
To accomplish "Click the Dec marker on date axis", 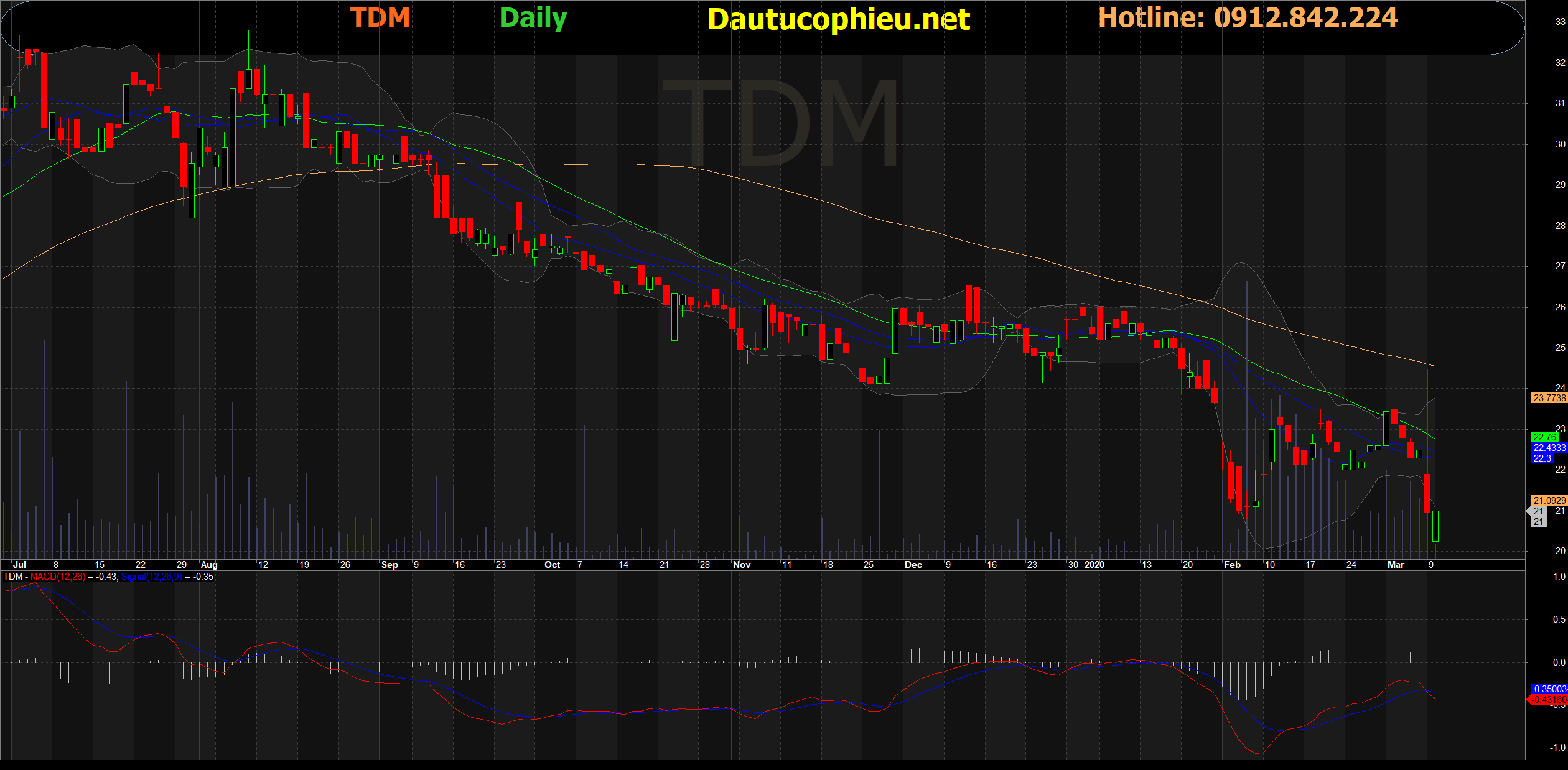I will [x=913, y=565].
